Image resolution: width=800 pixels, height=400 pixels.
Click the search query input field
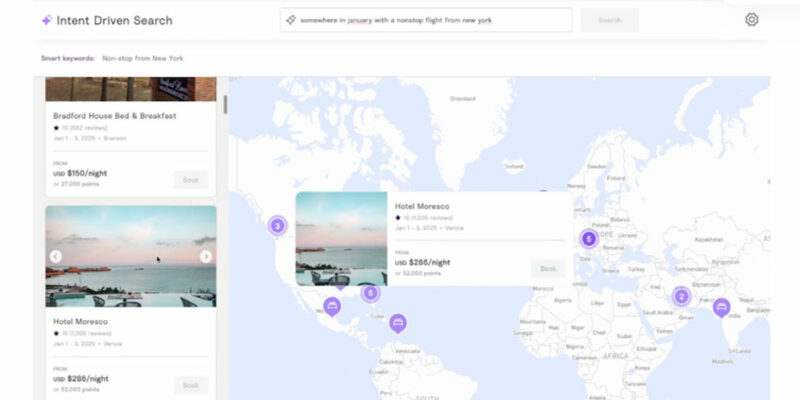426,20
